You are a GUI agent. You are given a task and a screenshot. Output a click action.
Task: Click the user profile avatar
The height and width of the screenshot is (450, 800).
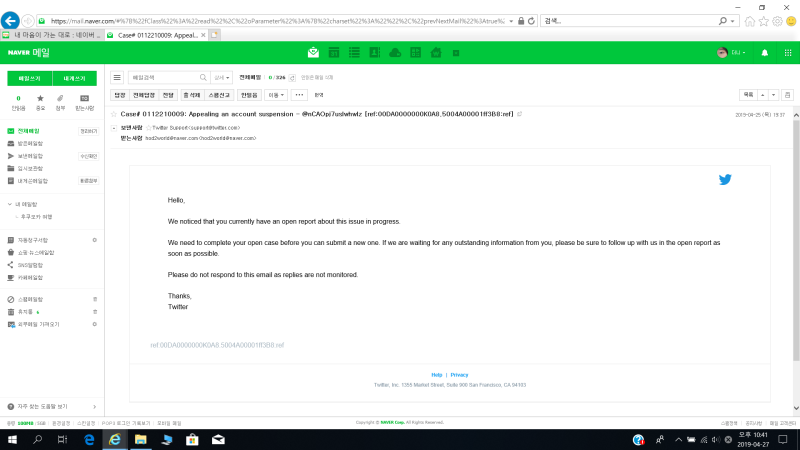point(722,53)
